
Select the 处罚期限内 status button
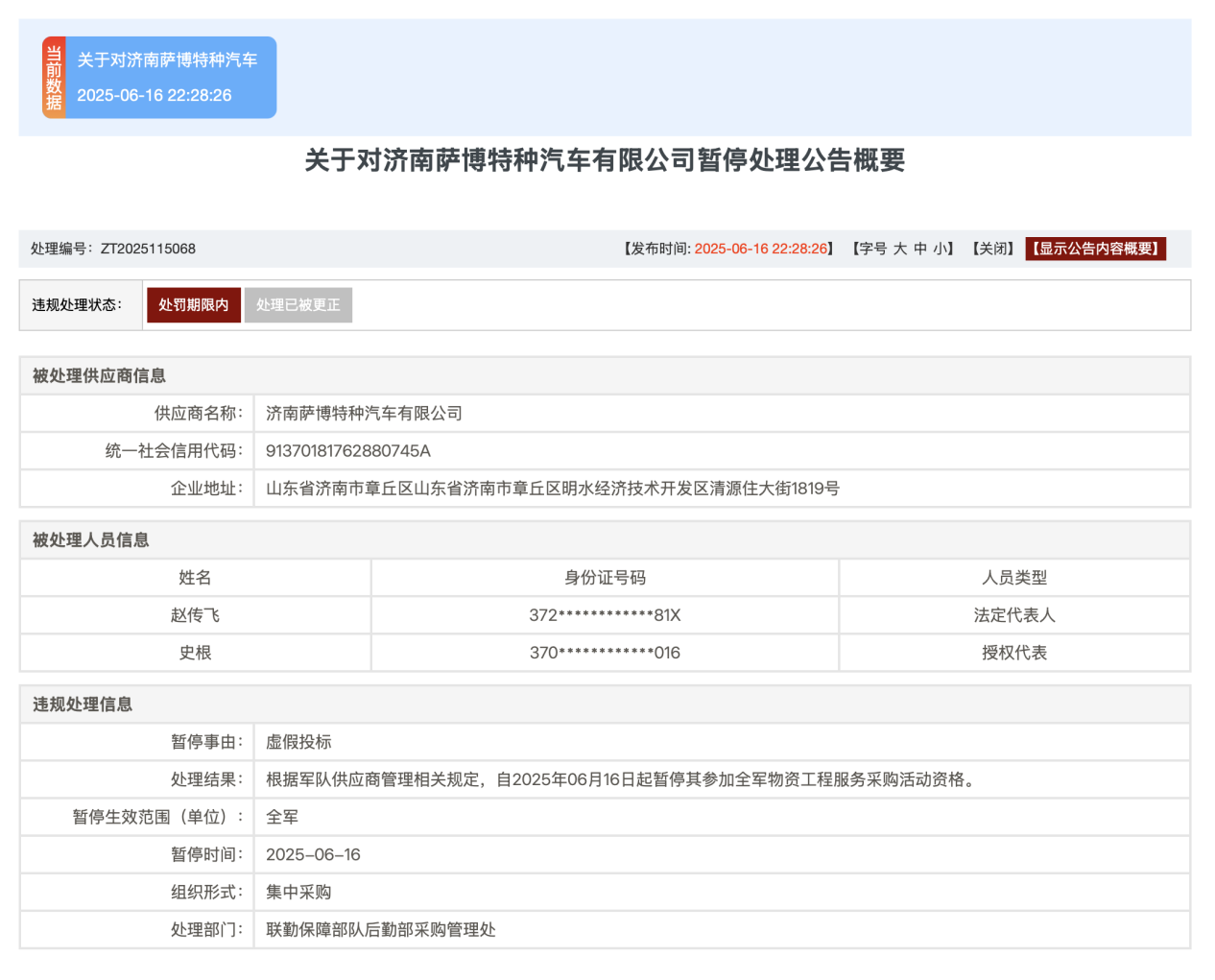point(193,305)
